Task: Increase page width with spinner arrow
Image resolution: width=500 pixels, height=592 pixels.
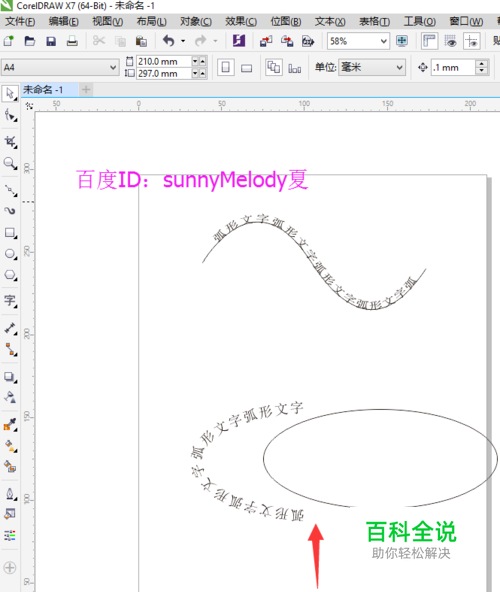Action: coord(203,61)
